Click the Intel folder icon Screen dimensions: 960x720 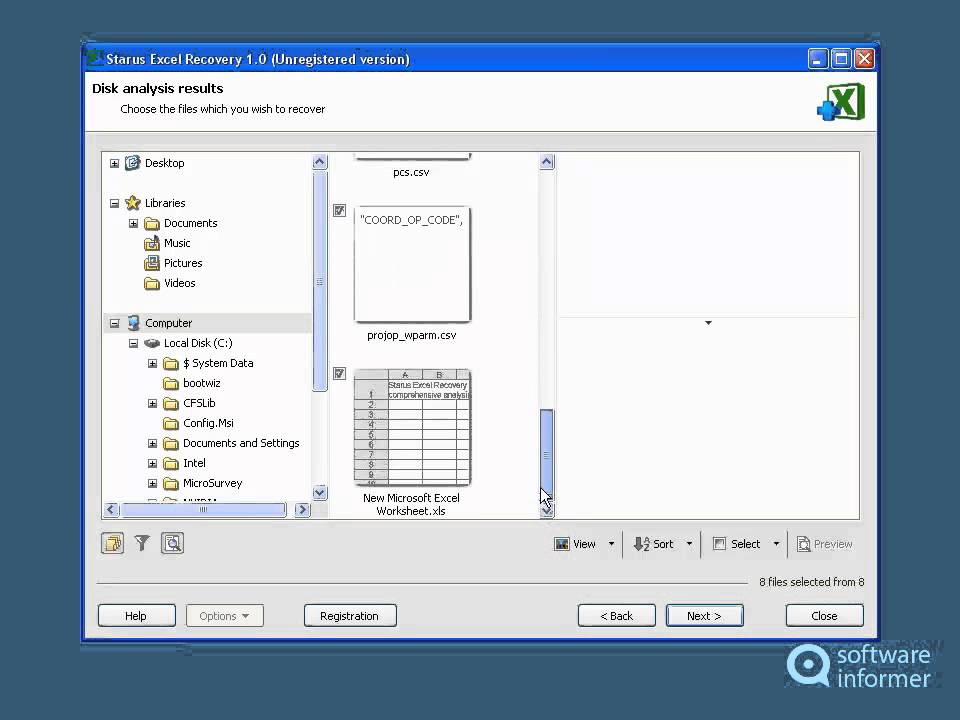(171, 463)
